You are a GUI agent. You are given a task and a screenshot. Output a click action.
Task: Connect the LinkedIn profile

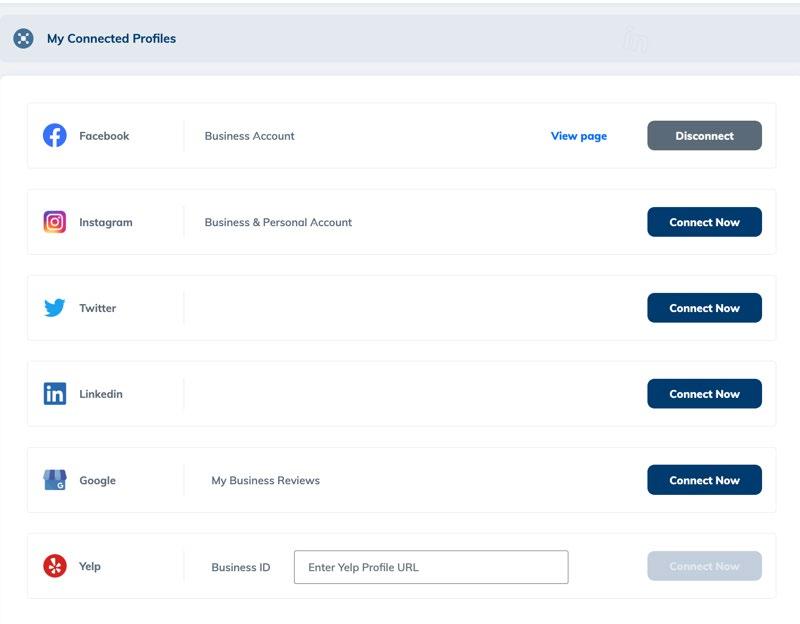click(704, 394)
